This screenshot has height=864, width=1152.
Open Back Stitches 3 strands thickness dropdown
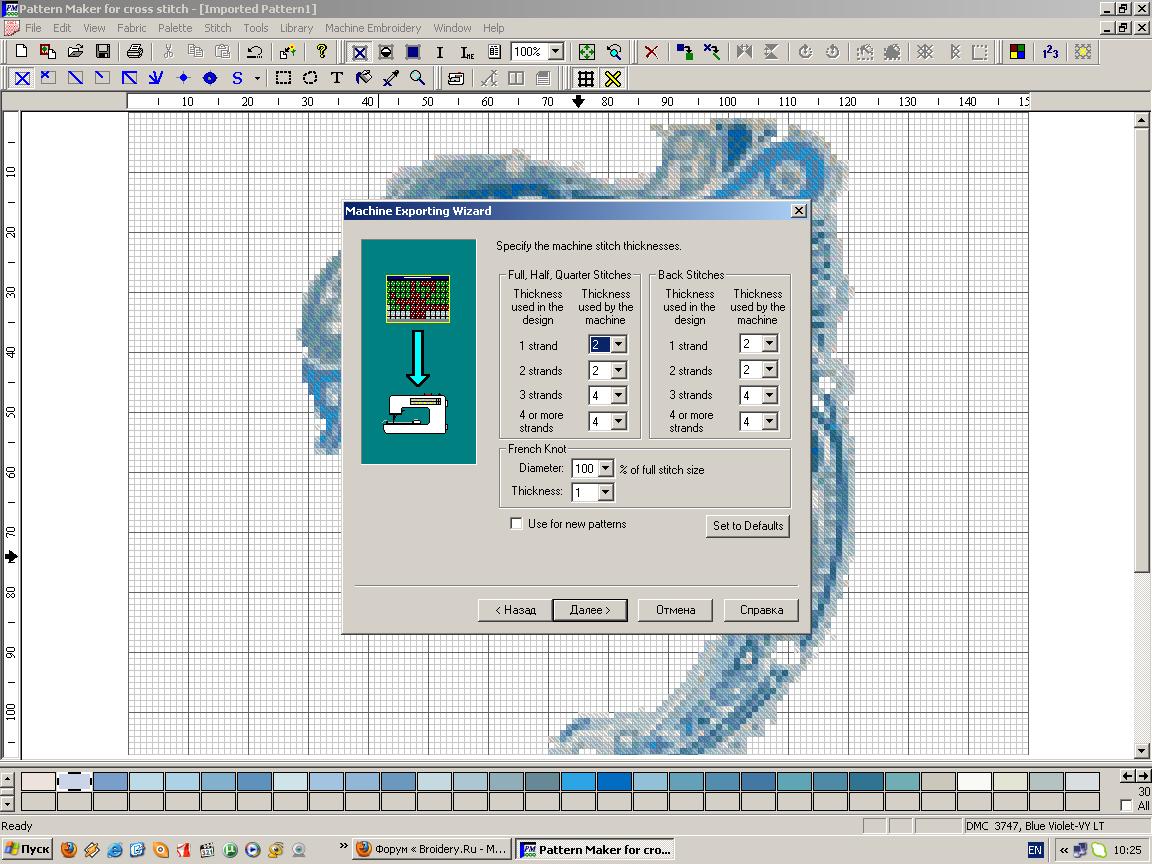point(769,396)
